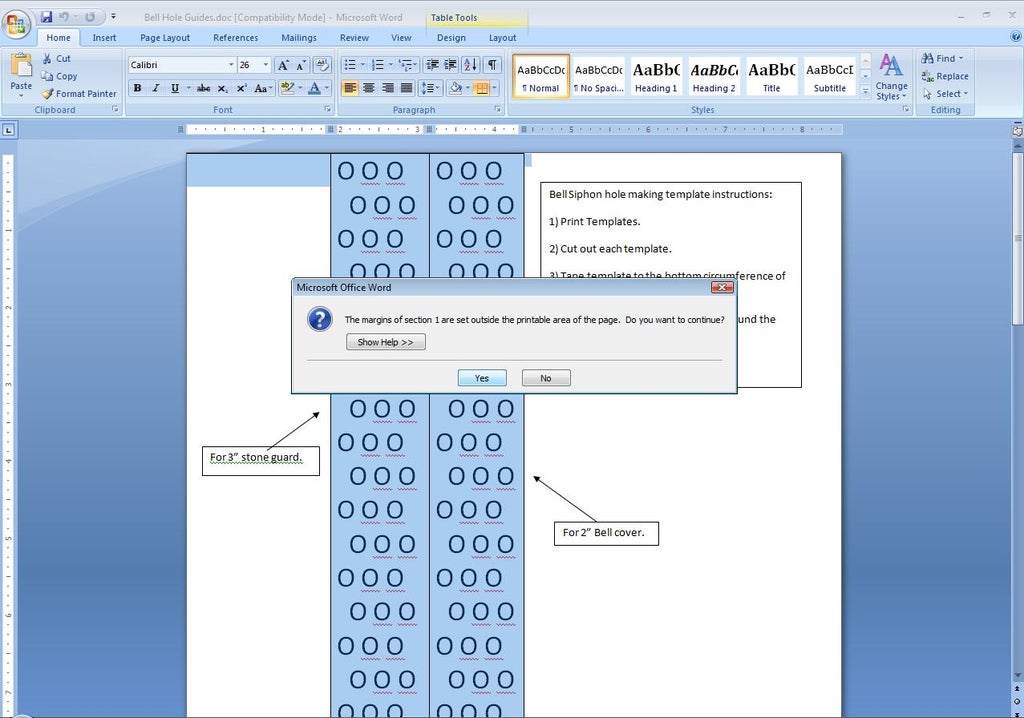Apply the No Spacing style

(599, 76)
